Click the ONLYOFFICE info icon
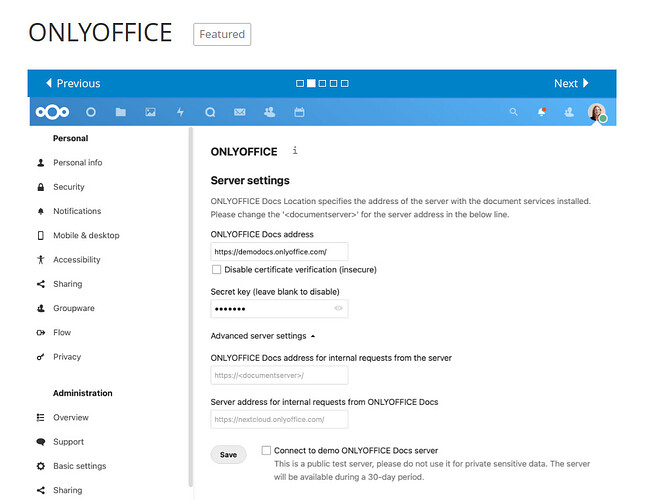 pos(295,150)
